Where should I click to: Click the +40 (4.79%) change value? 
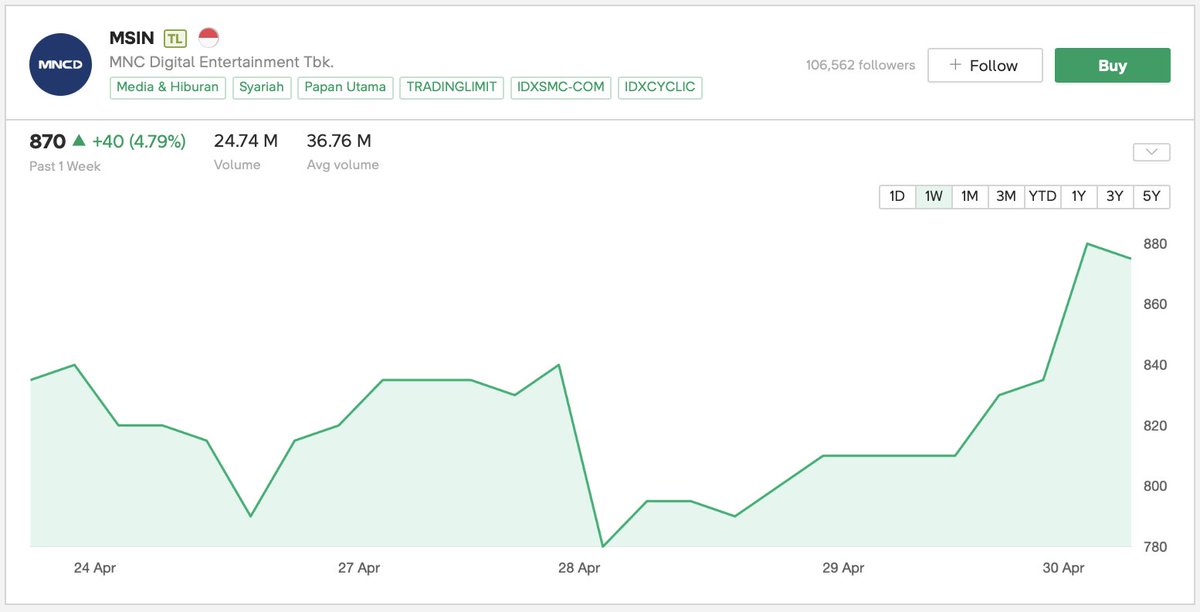(139, 142)
